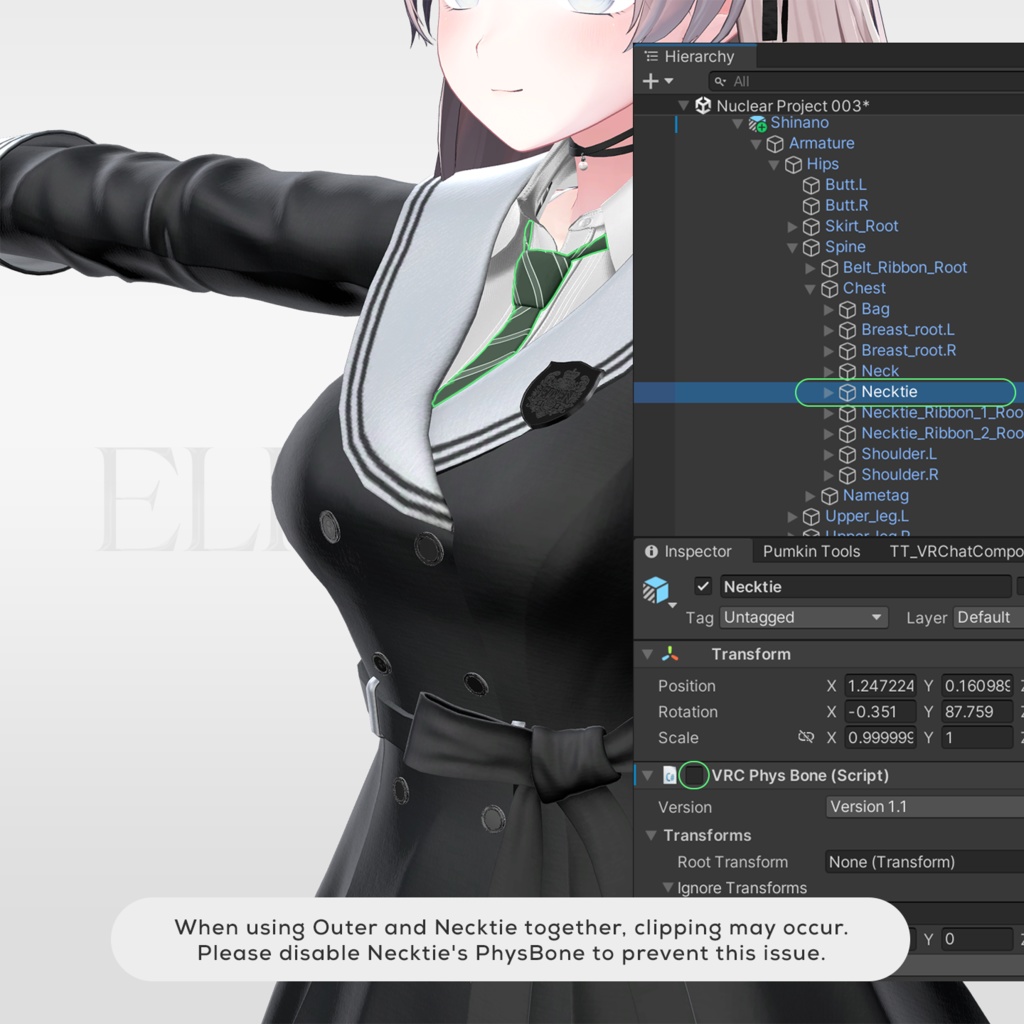Open the Pumkin Tools tab
Image resolution: width=1024 pixels, height=1024 pixels.
(x=812, y=552)
